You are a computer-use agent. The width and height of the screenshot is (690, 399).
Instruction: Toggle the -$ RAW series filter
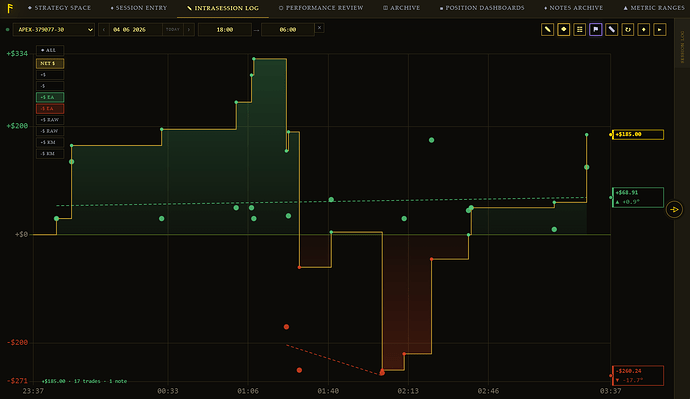click(x=50, y=131)
